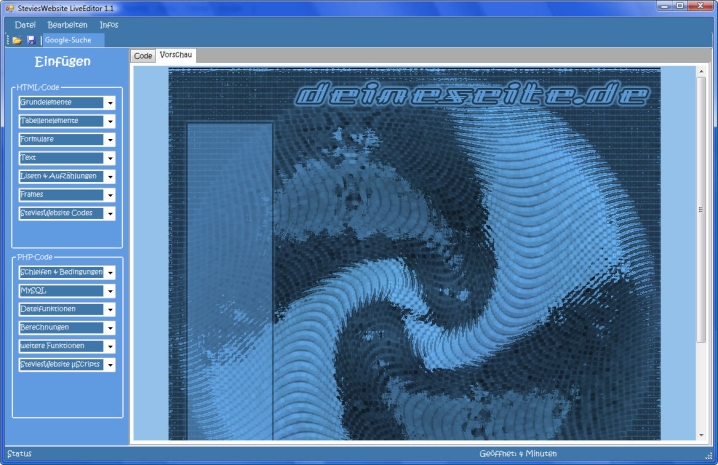This screenshot has width=718, height=465.
Task: Click scroll down arrow in preview pane
Action: coord(701,434)
